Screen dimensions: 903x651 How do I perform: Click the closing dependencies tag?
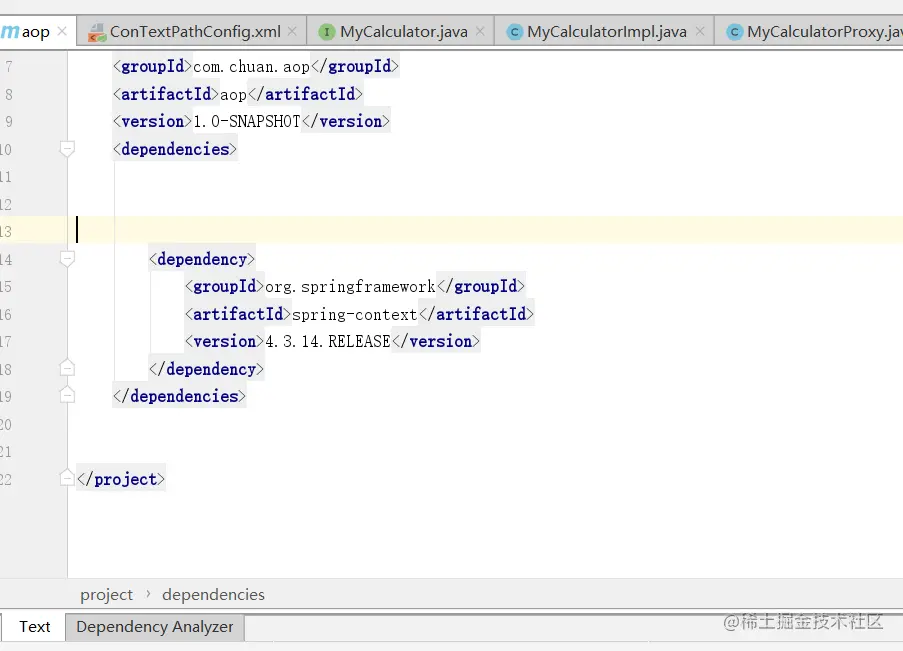pyautogui.click(x=179, y=396)
